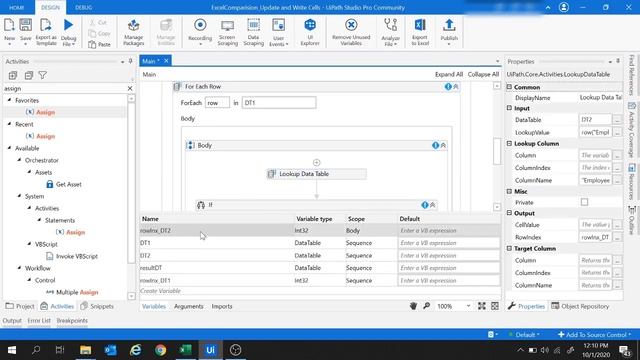Switch to the HOME ribbon tab
The image size is (640, 360).
16,7
